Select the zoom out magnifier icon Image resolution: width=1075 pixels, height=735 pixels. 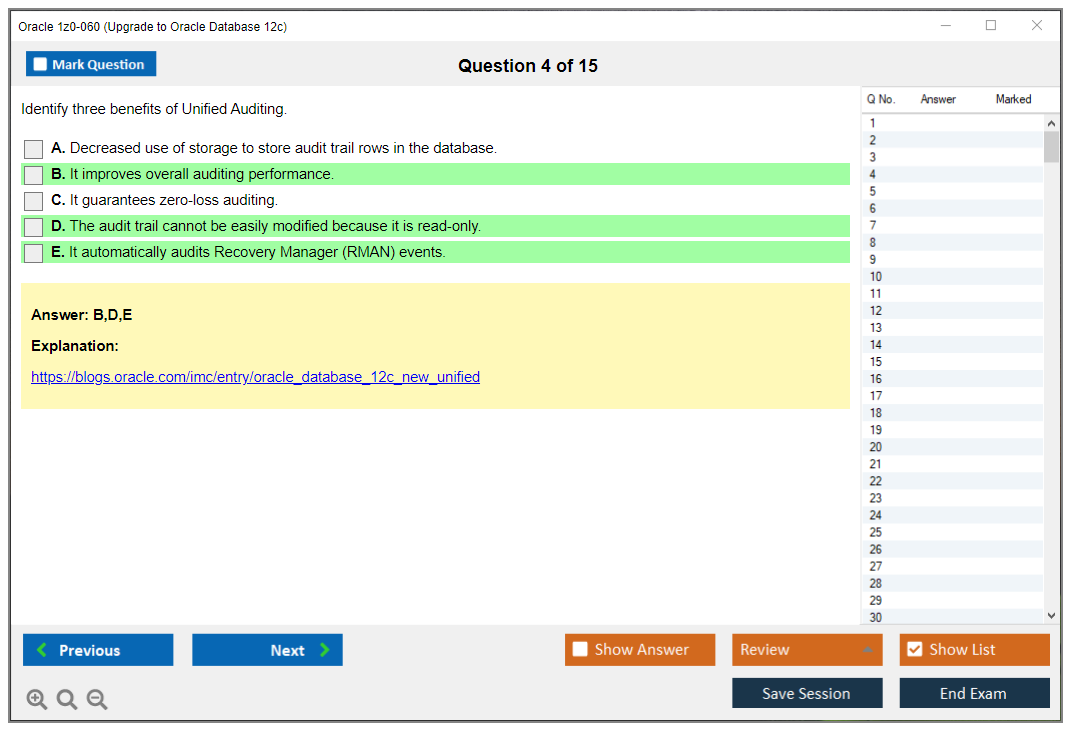(97, 699)
